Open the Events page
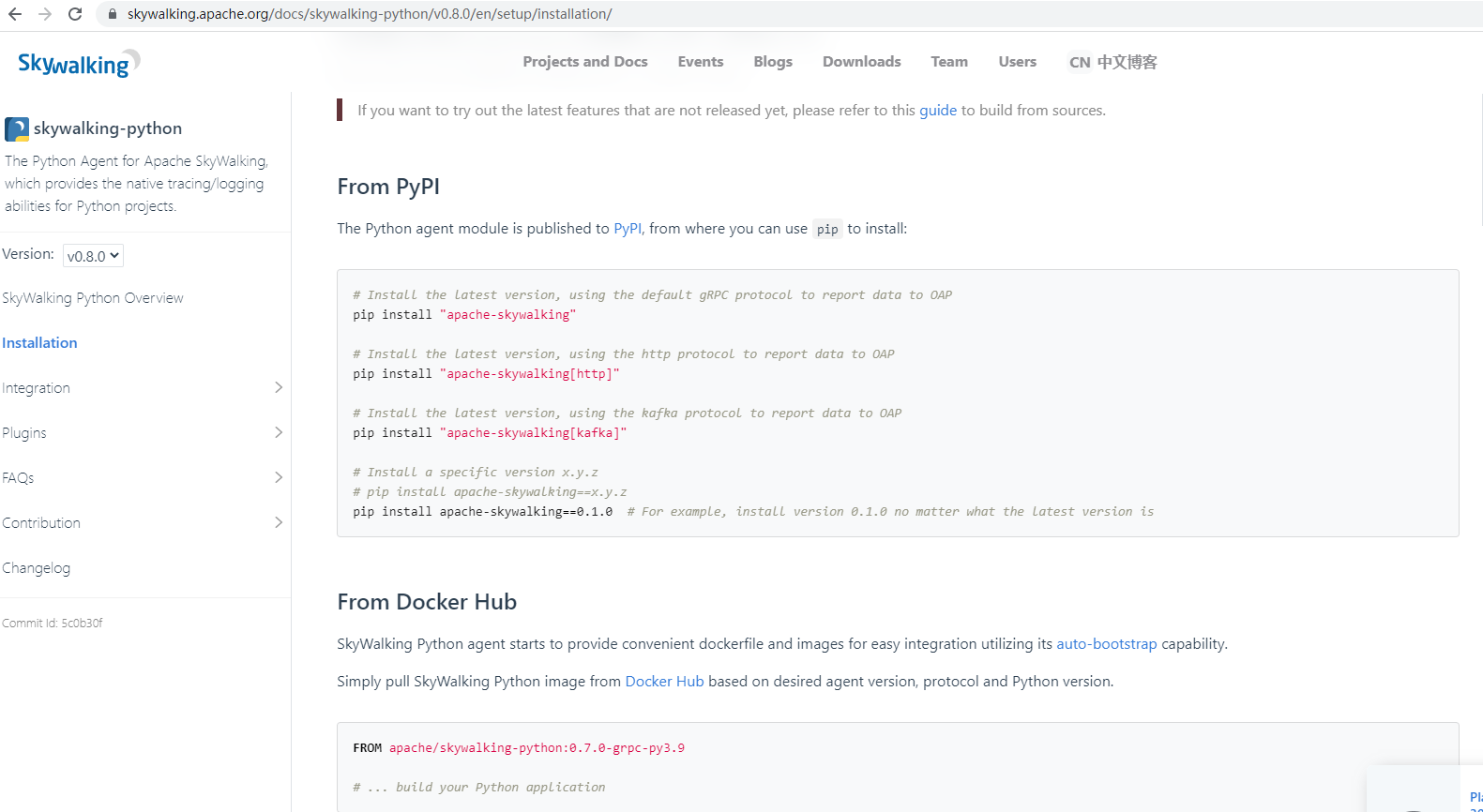This screenshot has width=1483, height=812. (x=701, y=62)
